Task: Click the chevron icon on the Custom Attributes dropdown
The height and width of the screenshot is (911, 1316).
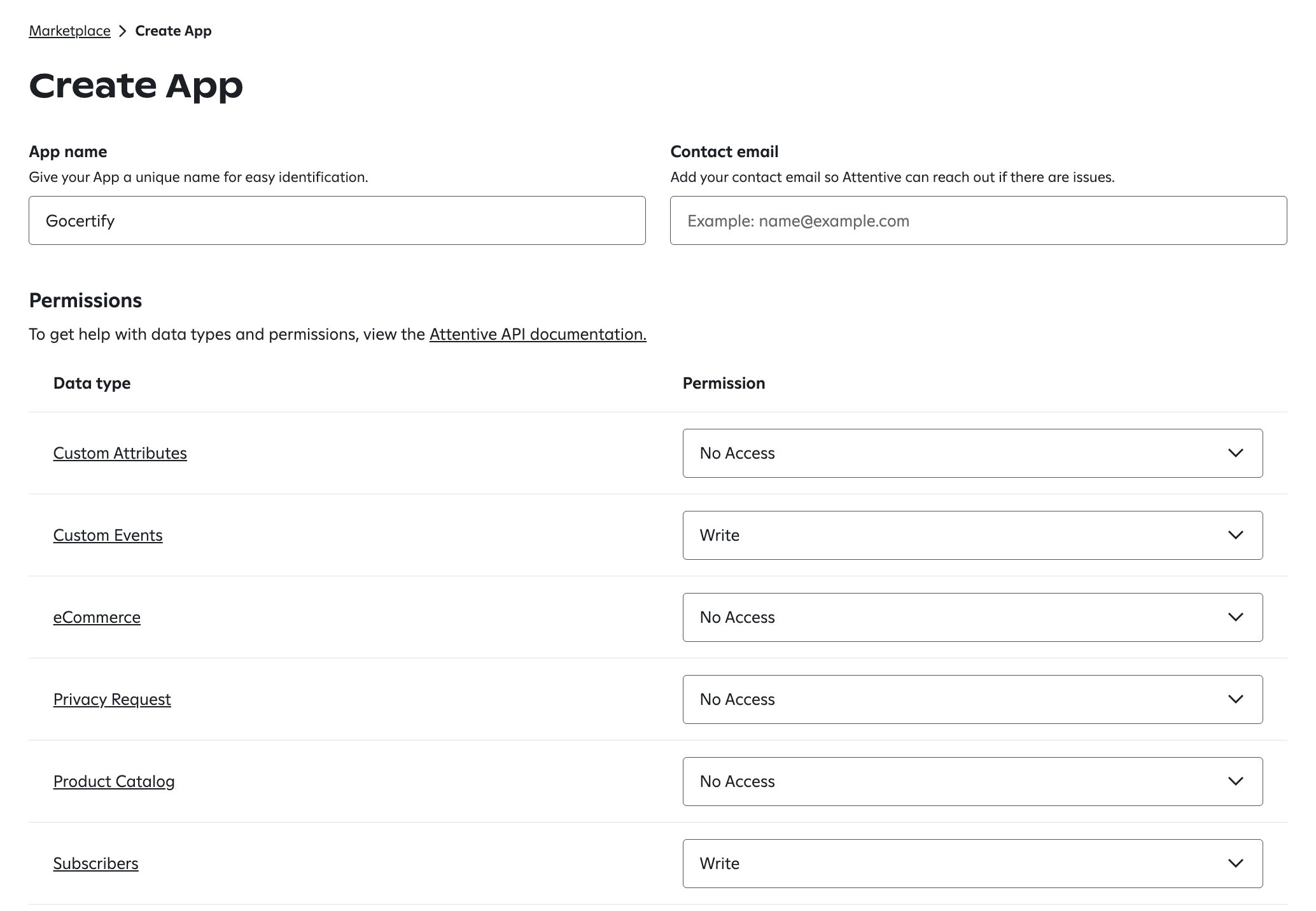Action: point(1235,453)
